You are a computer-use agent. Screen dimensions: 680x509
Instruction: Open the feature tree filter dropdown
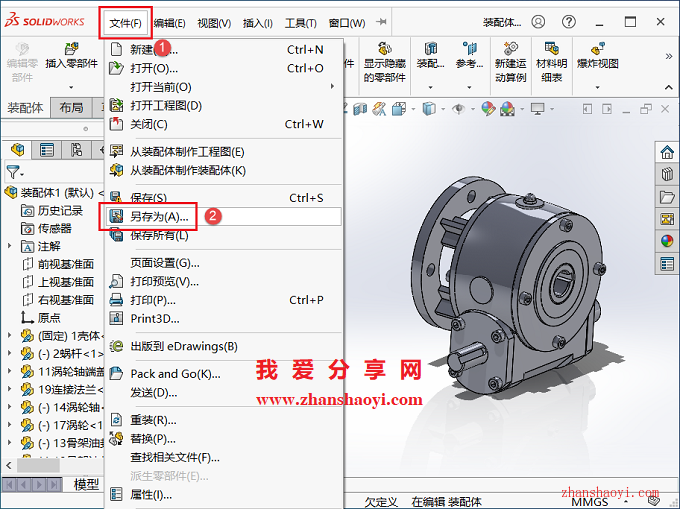tap(15, 172)
